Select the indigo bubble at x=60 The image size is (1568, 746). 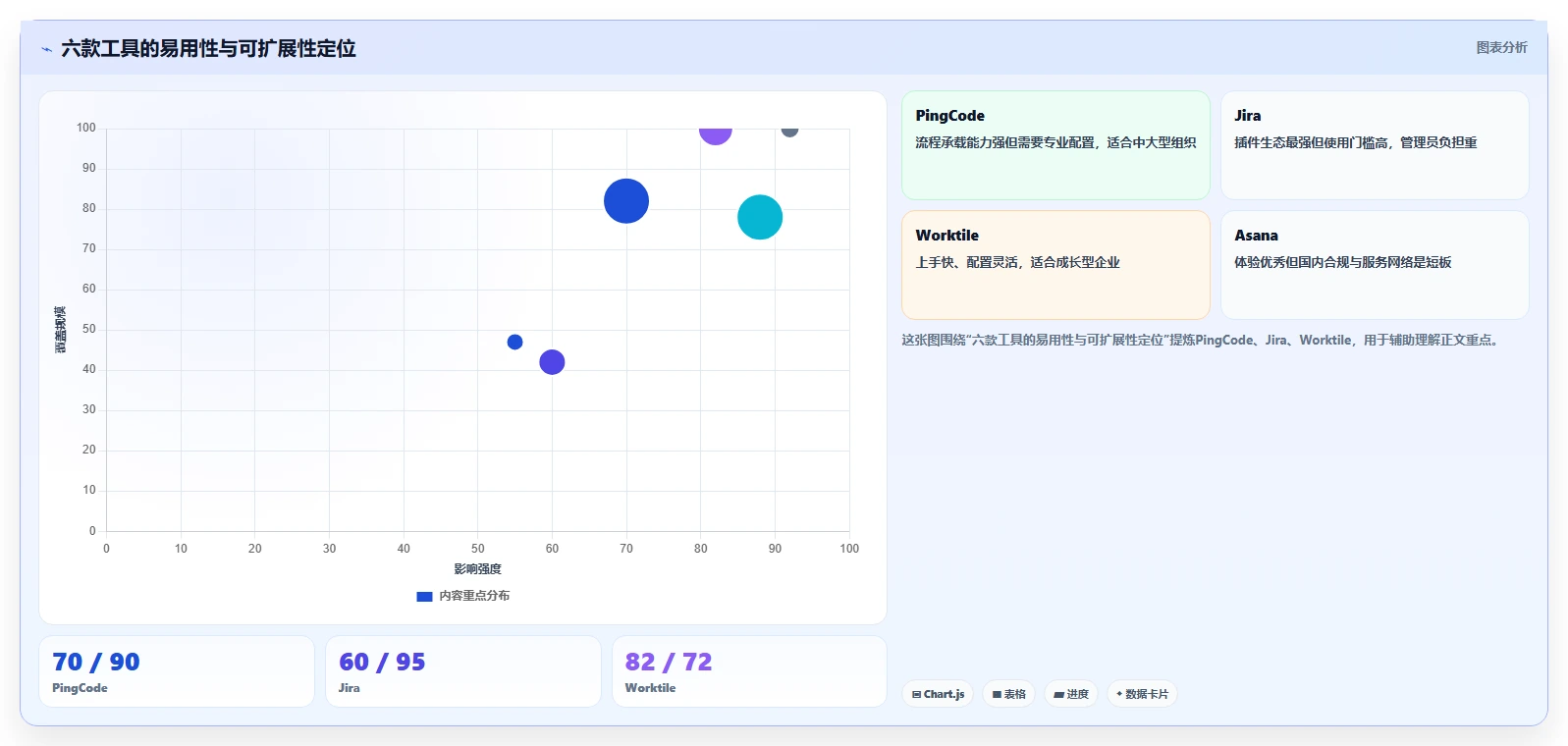(x=552, y=362)
